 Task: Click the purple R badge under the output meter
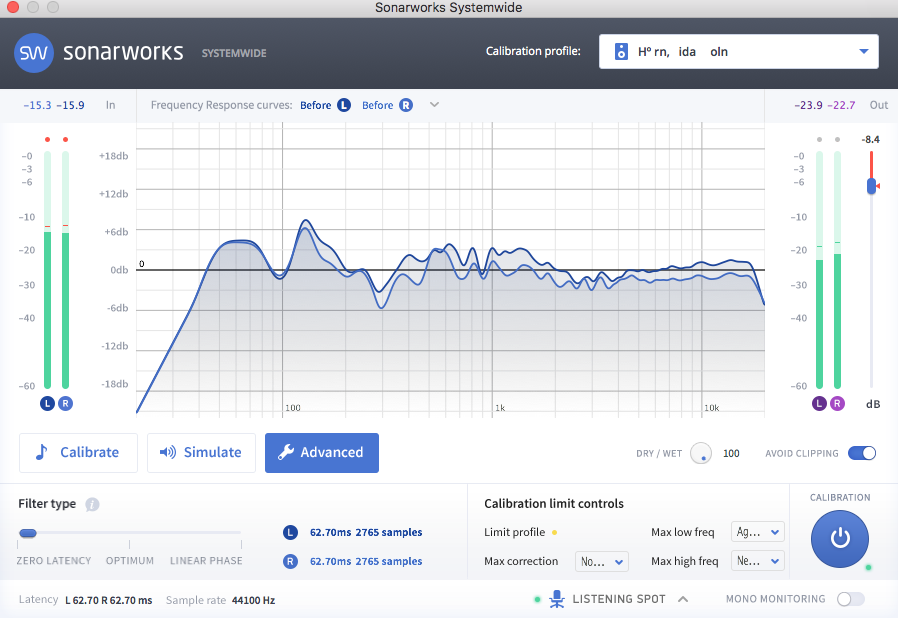(837, 403)
